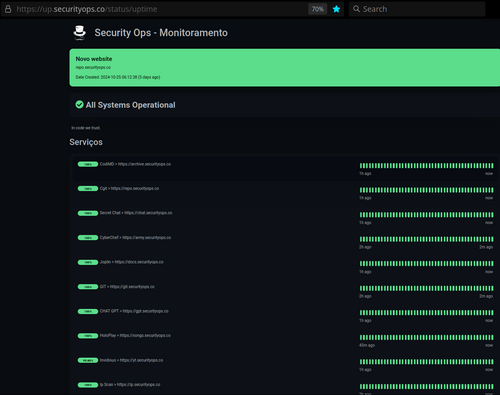Click the heartbeat bar for Ip Scan
500x395 pixels.
click(x=426, y=386)
